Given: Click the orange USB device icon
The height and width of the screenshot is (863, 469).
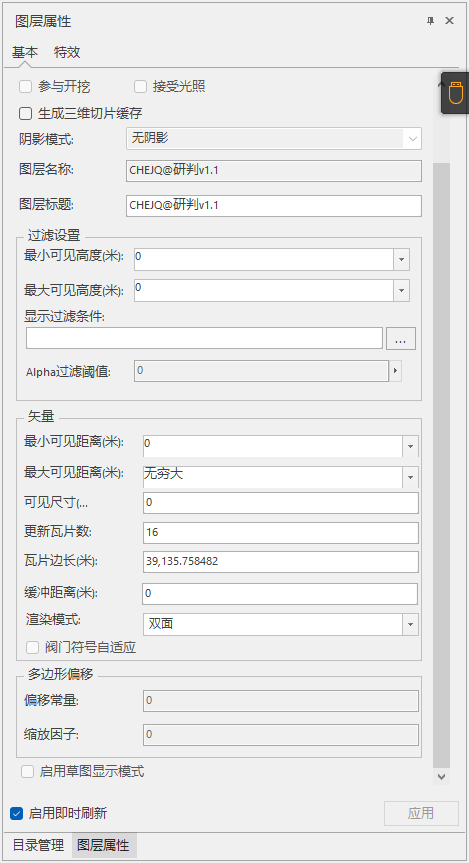Looking at the screenshot, I should coord(455,93).
